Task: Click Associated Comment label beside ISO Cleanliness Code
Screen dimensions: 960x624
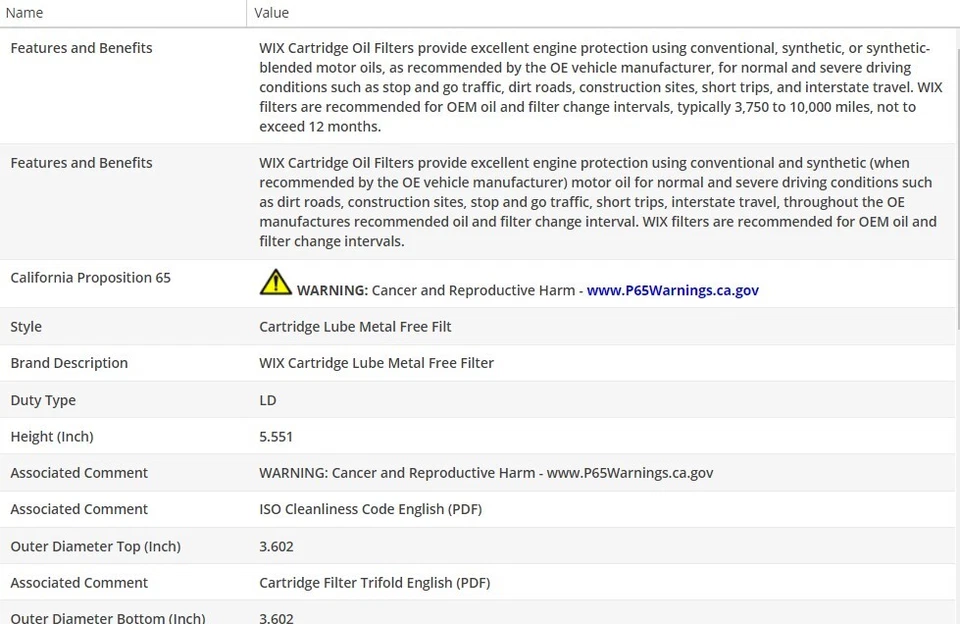Action: 79,509
